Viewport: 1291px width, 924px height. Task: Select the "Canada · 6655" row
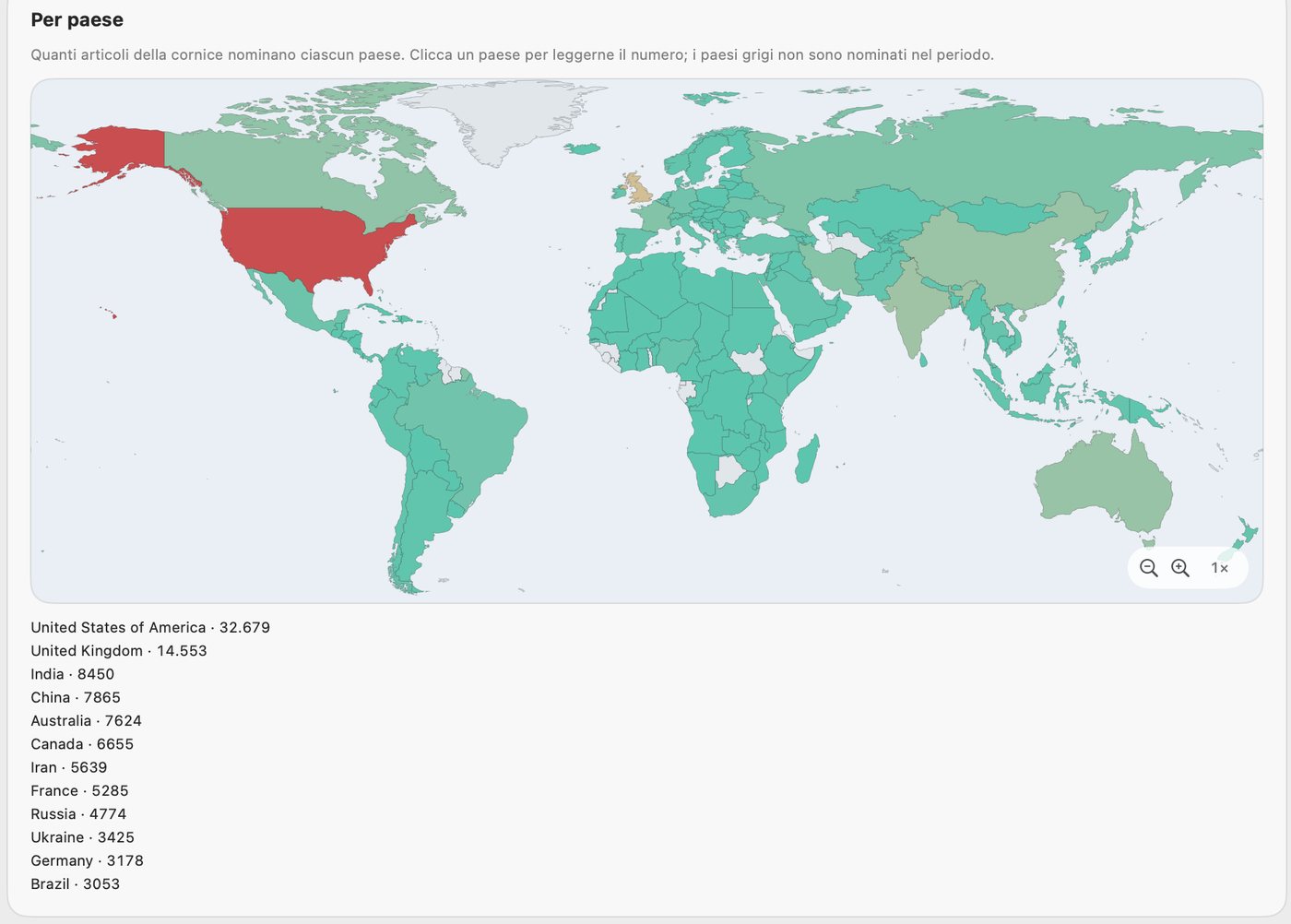click(82, 744)
